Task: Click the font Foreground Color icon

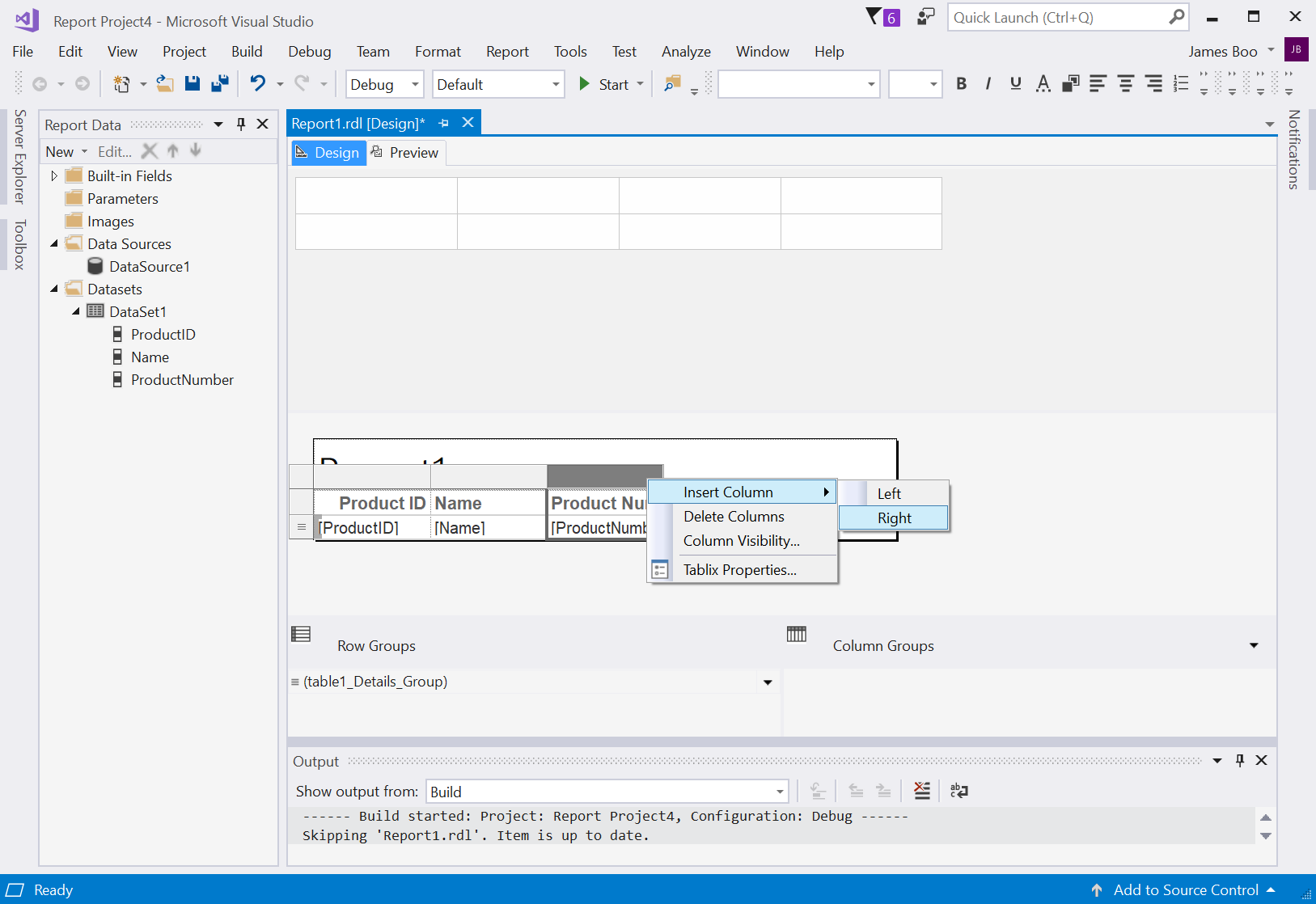Action: click(x=1043, y=83)
